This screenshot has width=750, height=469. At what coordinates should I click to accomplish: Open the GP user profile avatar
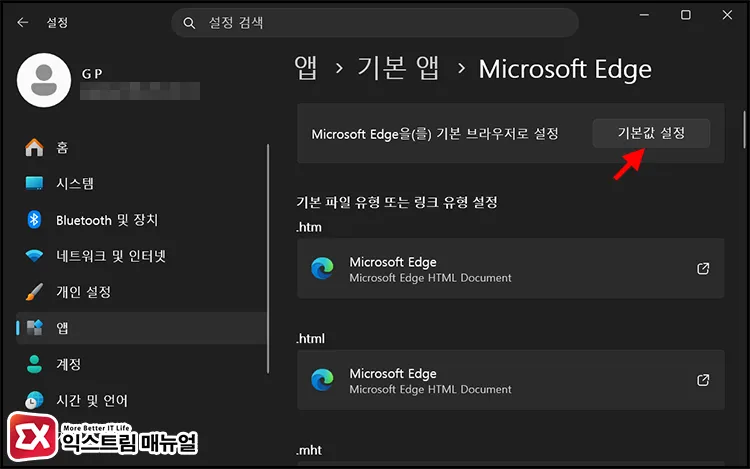click(x=44, y=80)
